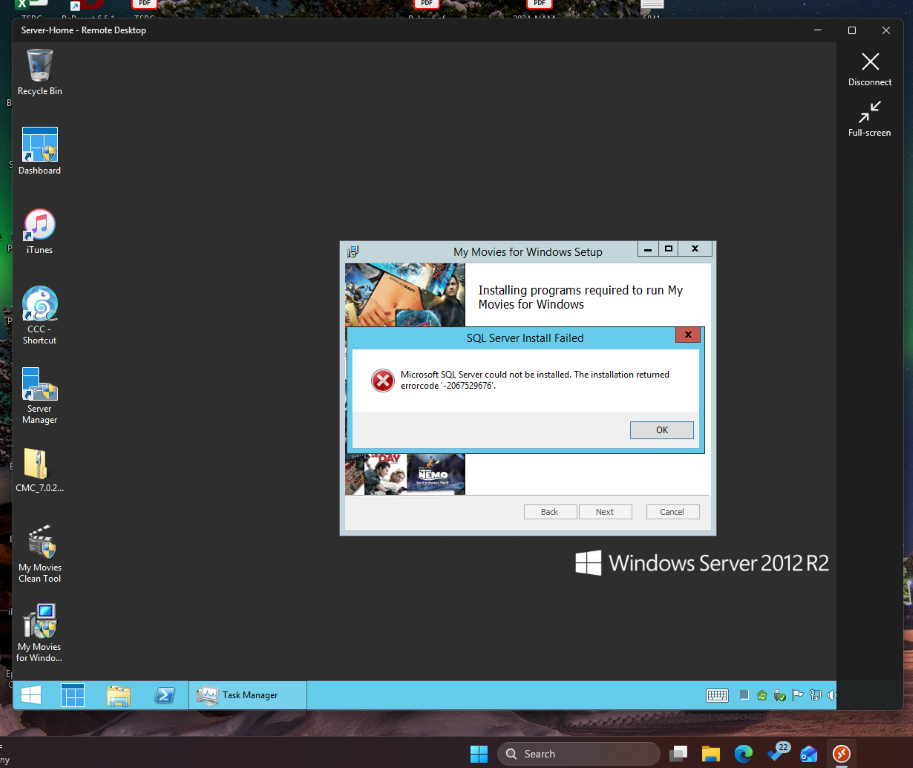Open the CMC_7.0.2 zipped folder
The height and width of the screenshot is (768, 913).
[40, 465]
